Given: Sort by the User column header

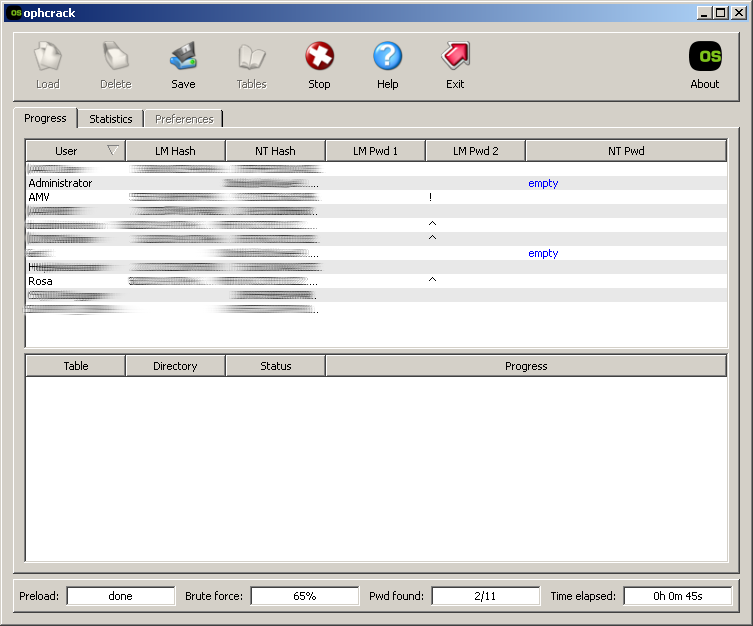Looking at the screenshot, I should (75, 151).
